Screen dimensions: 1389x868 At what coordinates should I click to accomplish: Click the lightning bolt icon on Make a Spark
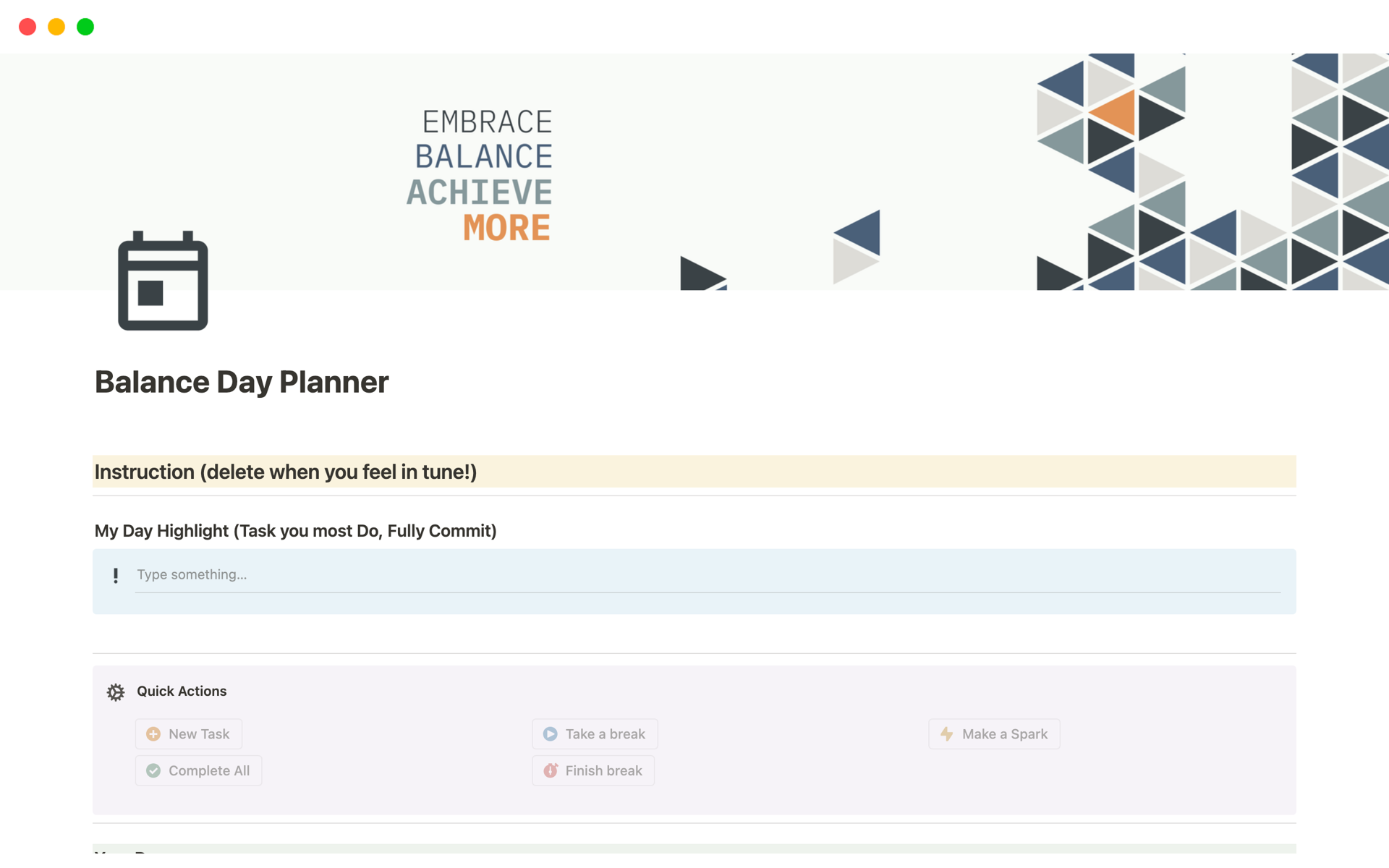[946, 733]
